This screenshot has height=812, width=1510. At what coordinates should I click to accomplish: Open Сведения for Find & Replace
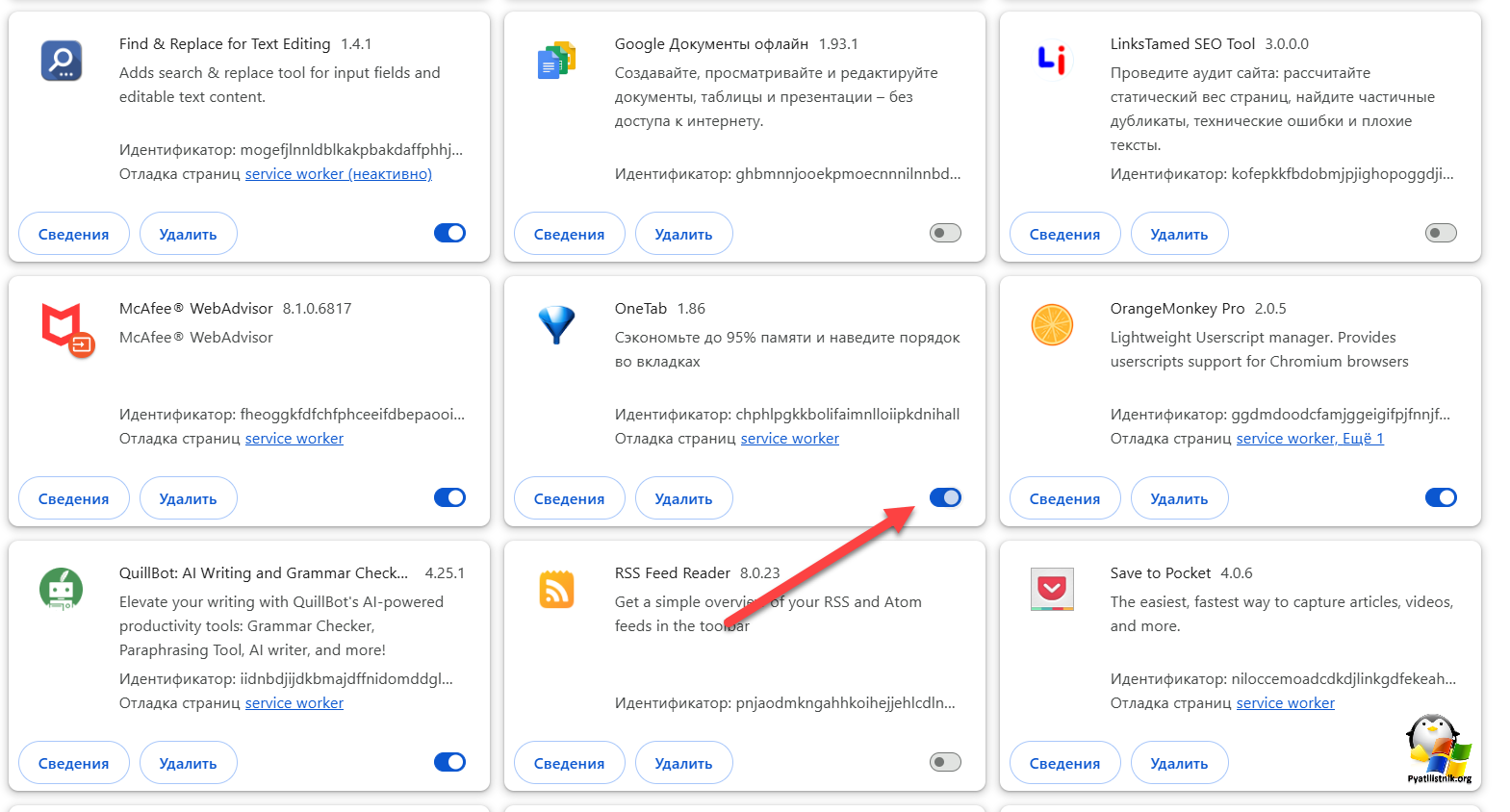(x=74, y=234)
